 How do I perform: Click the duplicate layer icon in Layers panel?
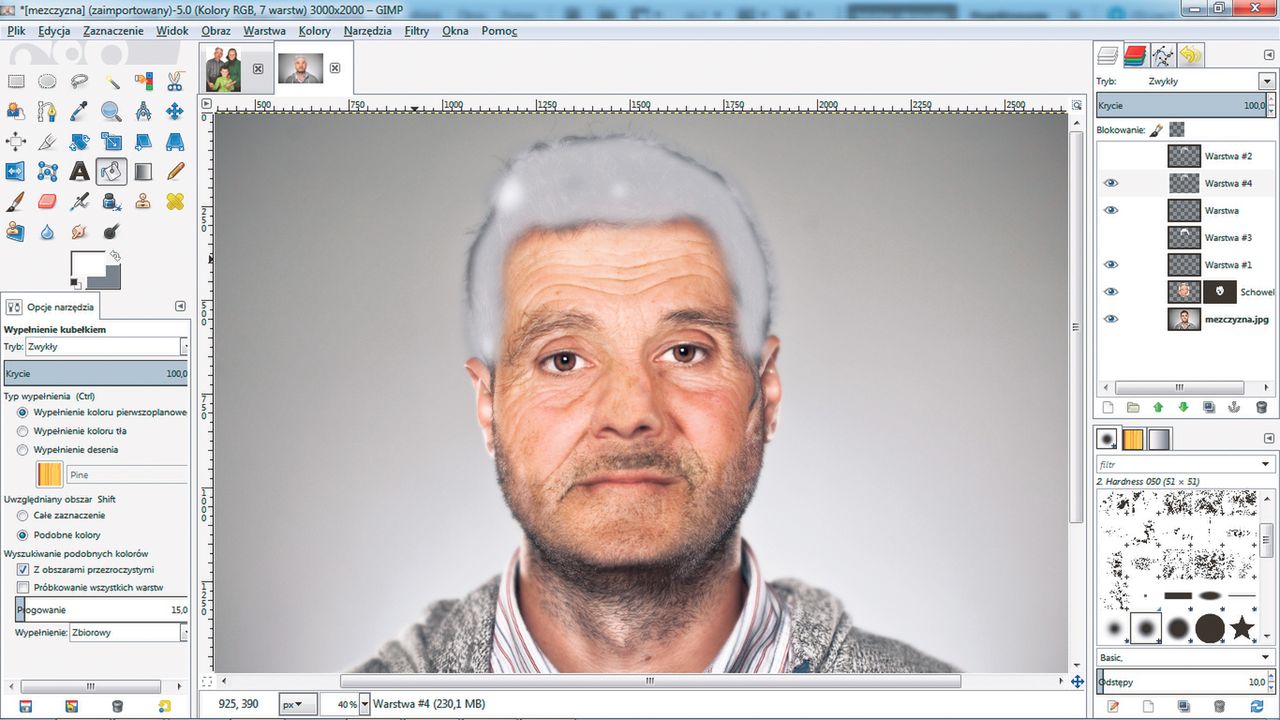pos(1209,407)
